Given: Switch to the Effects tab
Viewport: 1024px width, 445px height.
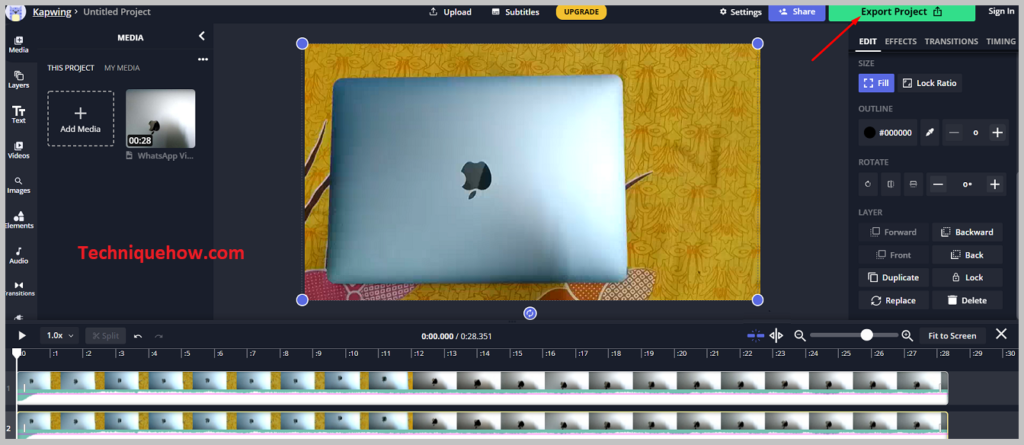Looking at the screenshot, I should (900, 42).
